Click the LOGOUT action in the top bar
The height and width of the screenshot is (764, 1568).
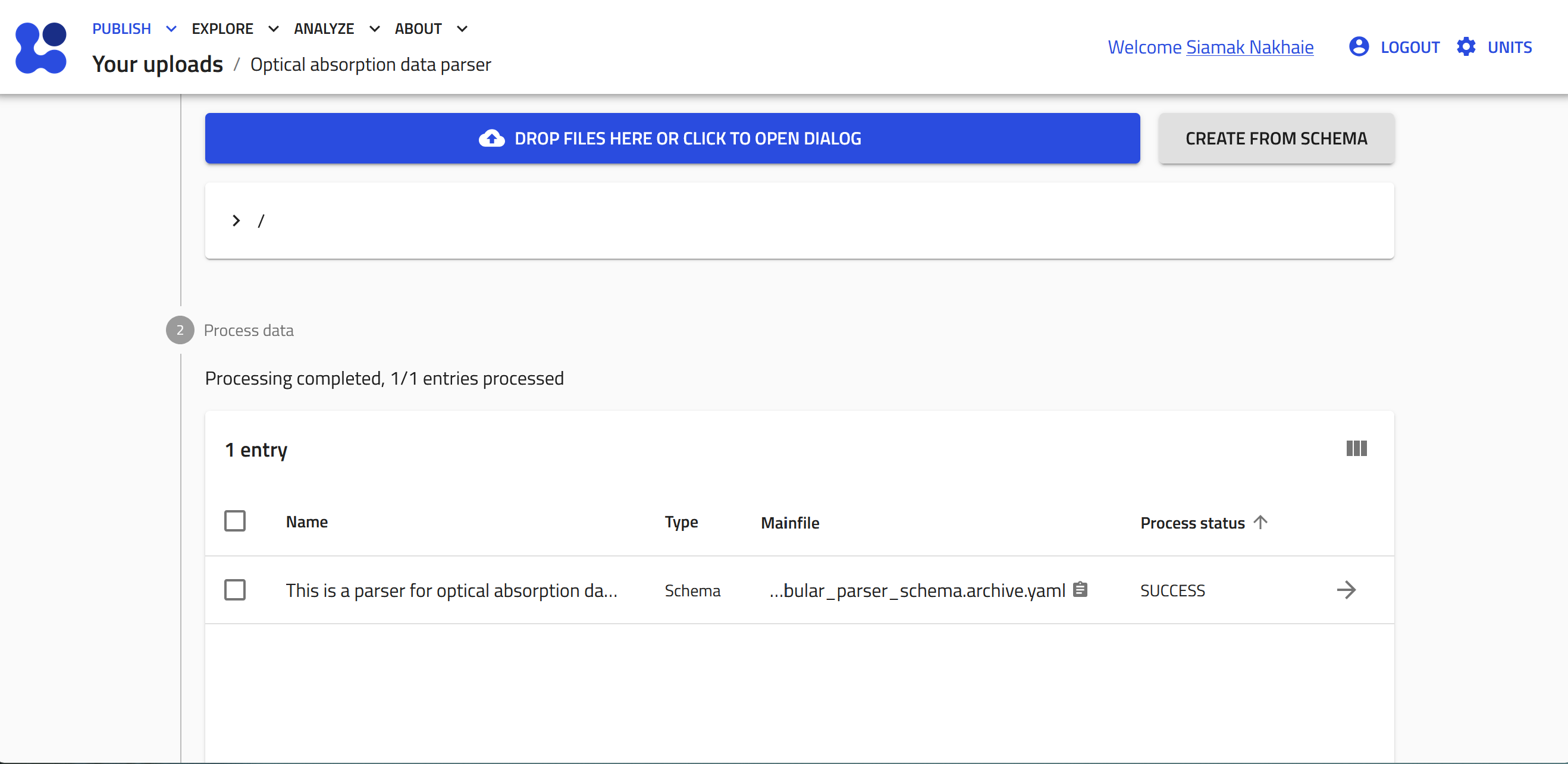(x=1410, y=46)
